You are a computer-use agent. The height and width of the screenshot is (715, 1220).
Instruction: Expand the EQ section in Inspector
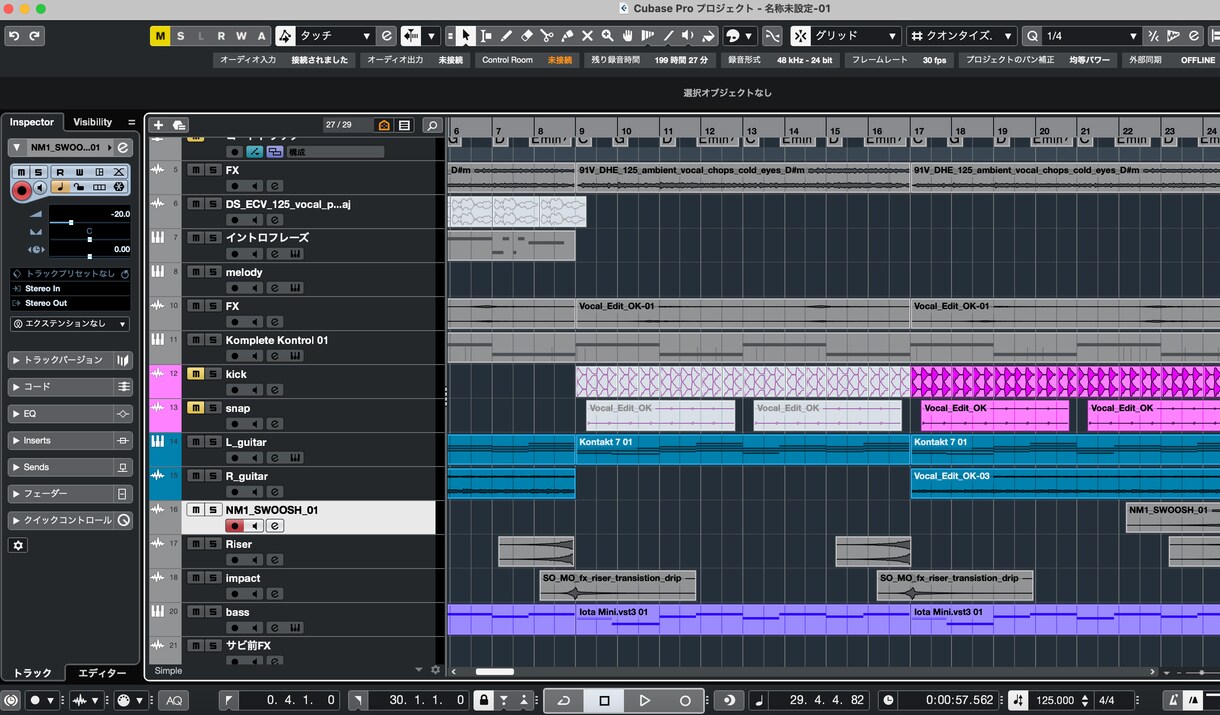[71, 413]
